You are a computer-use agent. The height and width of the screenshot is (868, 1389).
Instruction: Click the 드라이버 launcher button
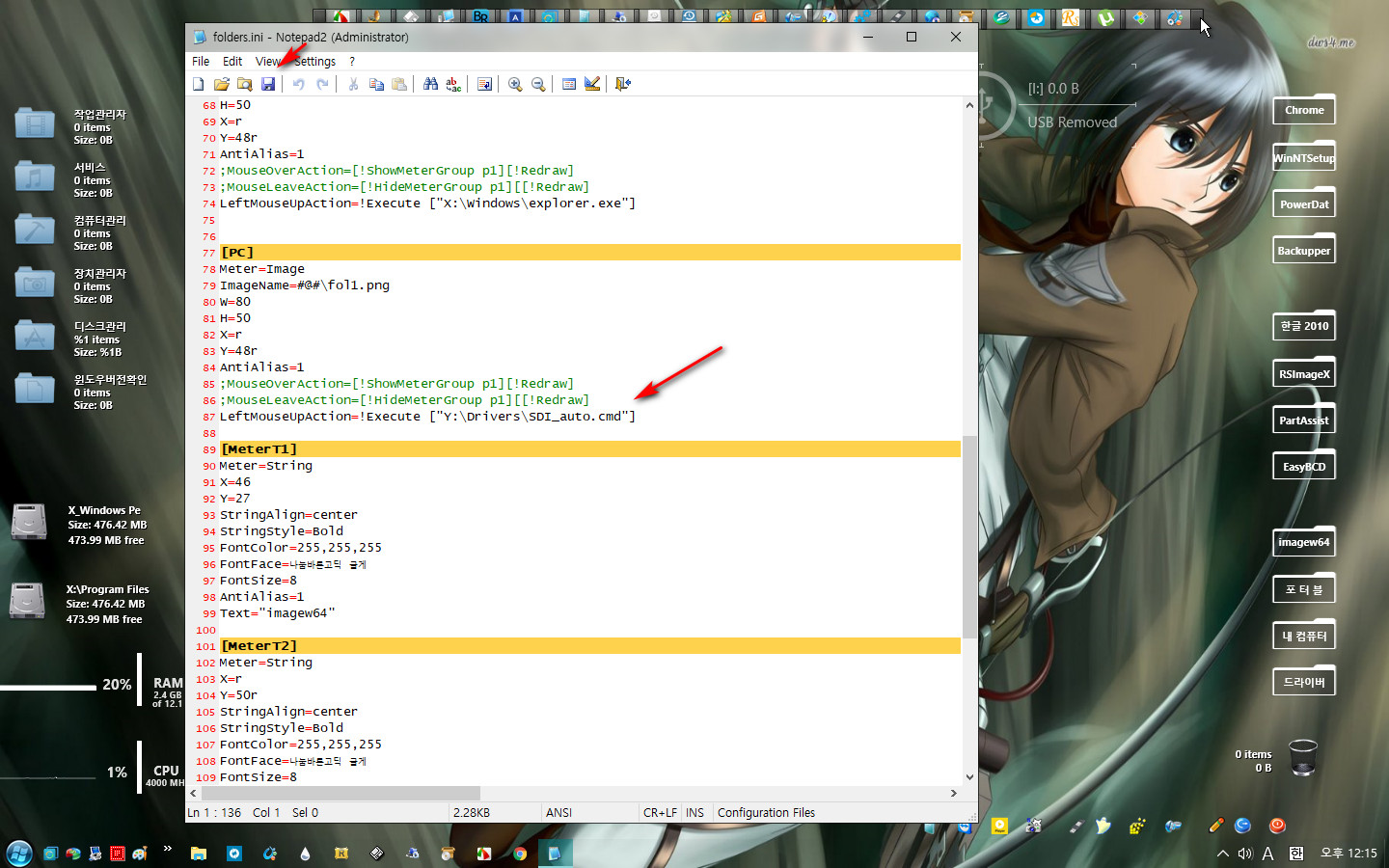click(1304, 682)
